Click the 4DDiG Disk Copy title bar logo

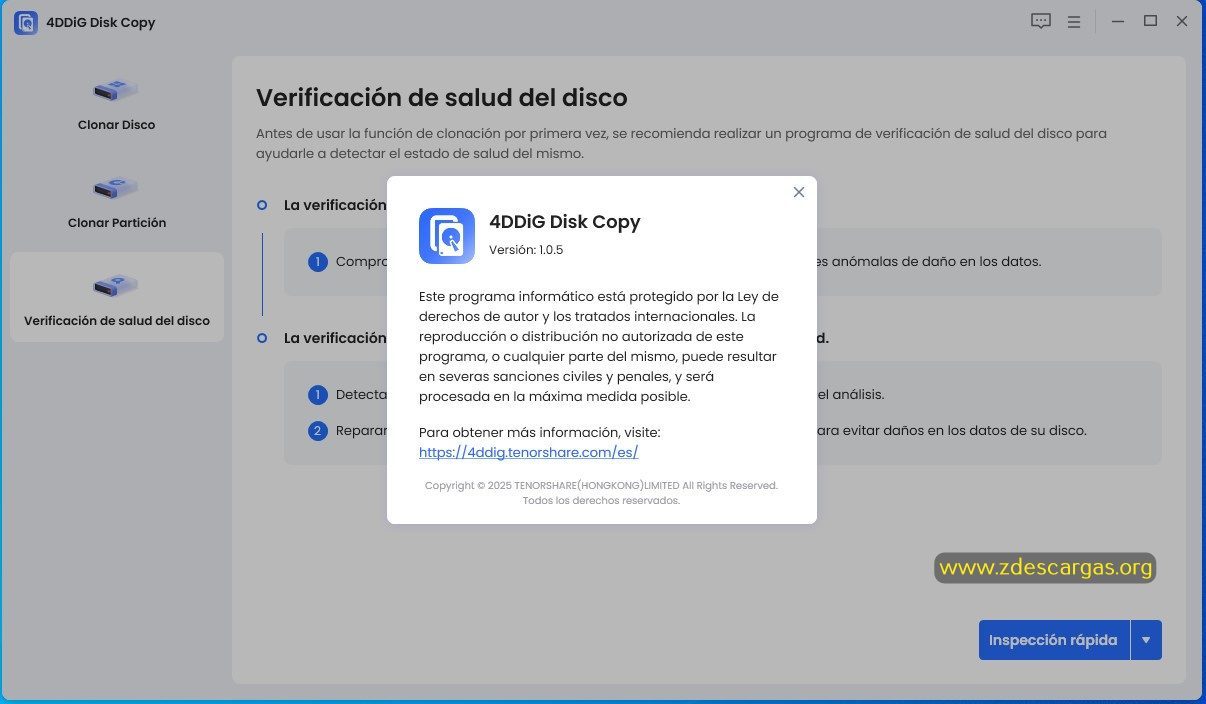click(x=26, y=22)
